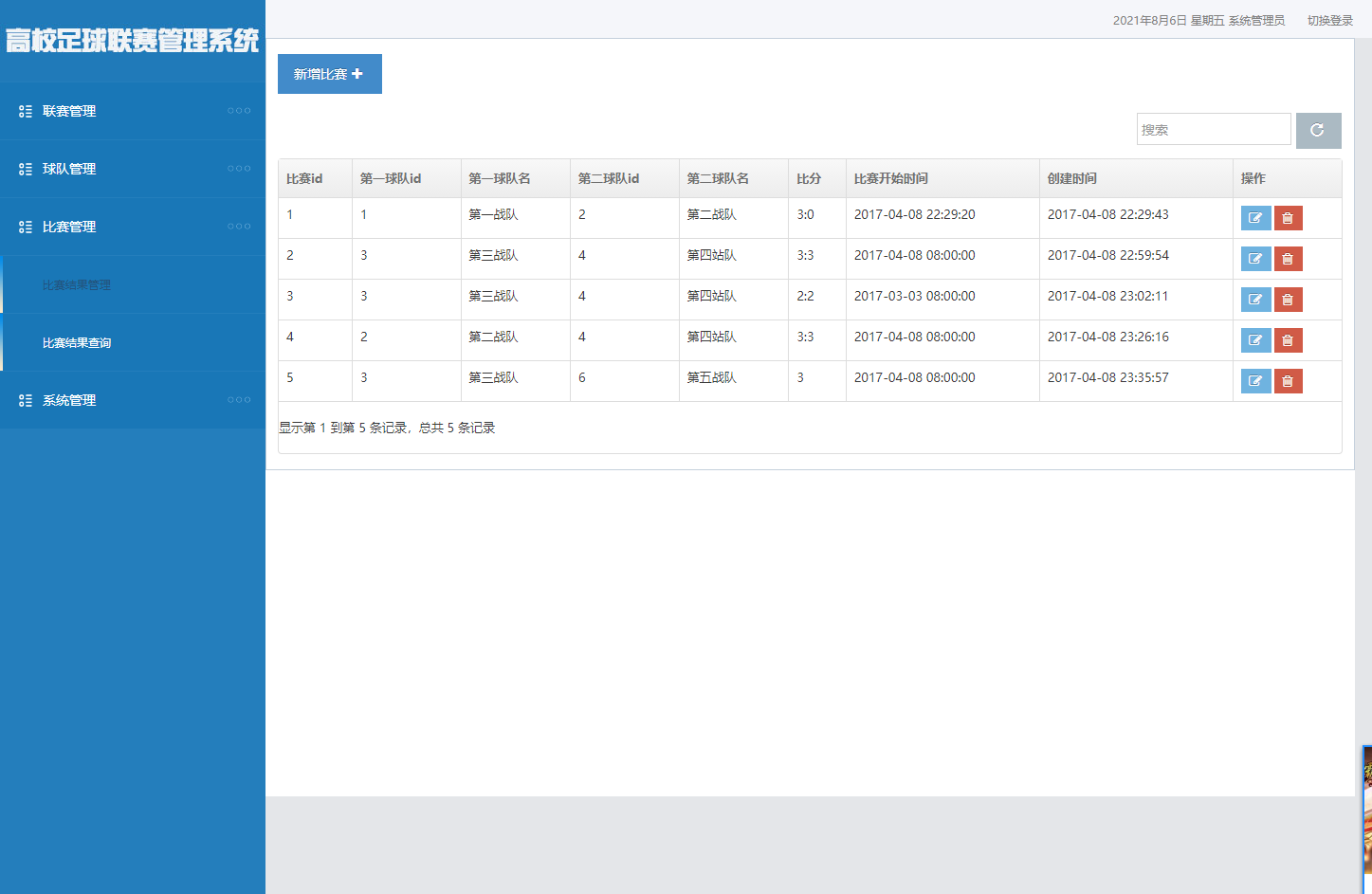Click the 比分 column header
Screen dimensions: 1372x894
pos(809,178)
